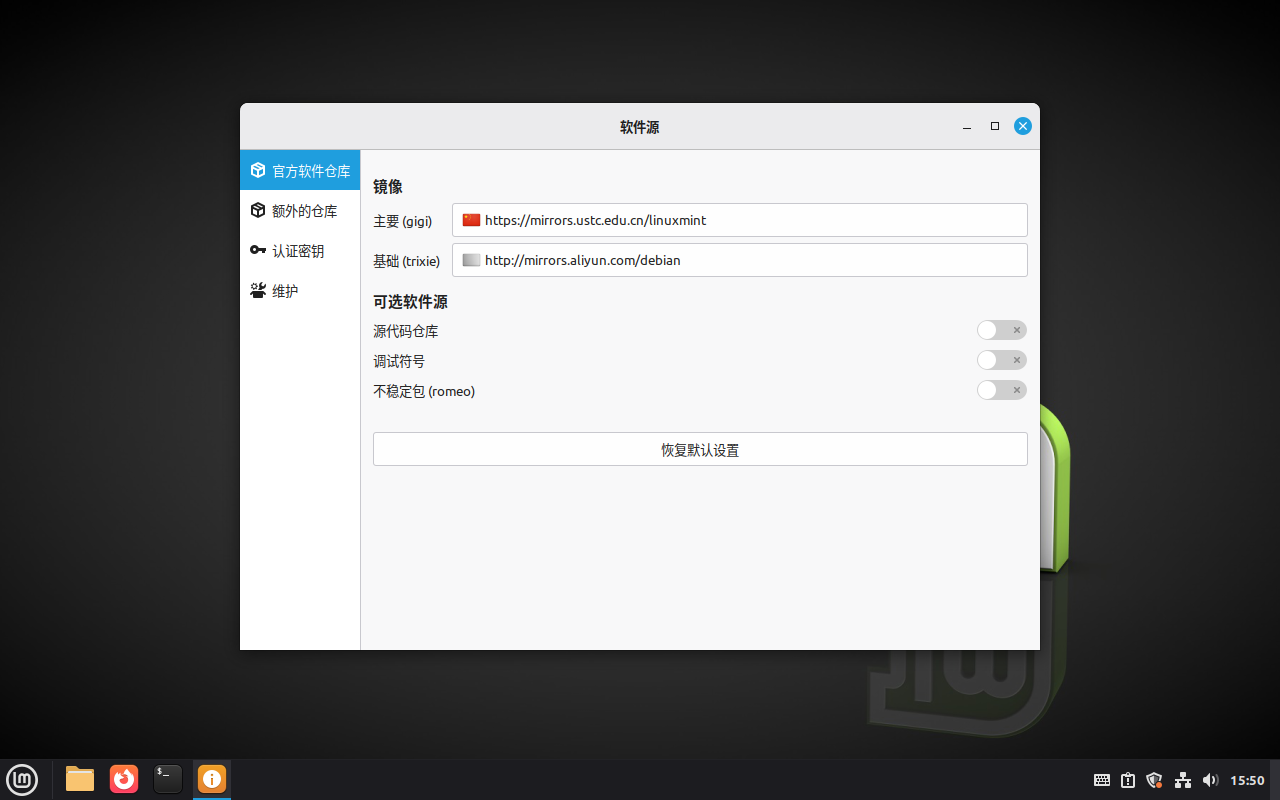This screenshot has width=1280, height=800.
Task: Close the 软件源 window
Action: [1022, 126]
